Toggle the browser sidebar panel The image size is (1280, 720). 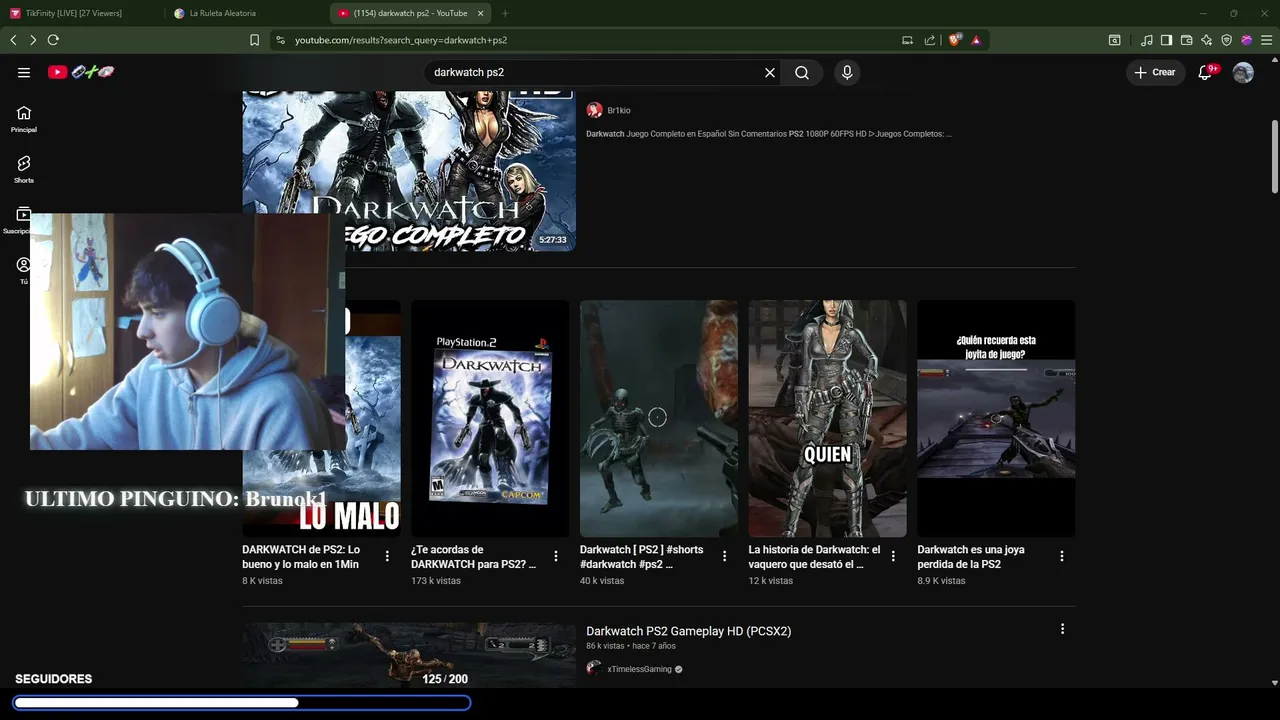1166,40
